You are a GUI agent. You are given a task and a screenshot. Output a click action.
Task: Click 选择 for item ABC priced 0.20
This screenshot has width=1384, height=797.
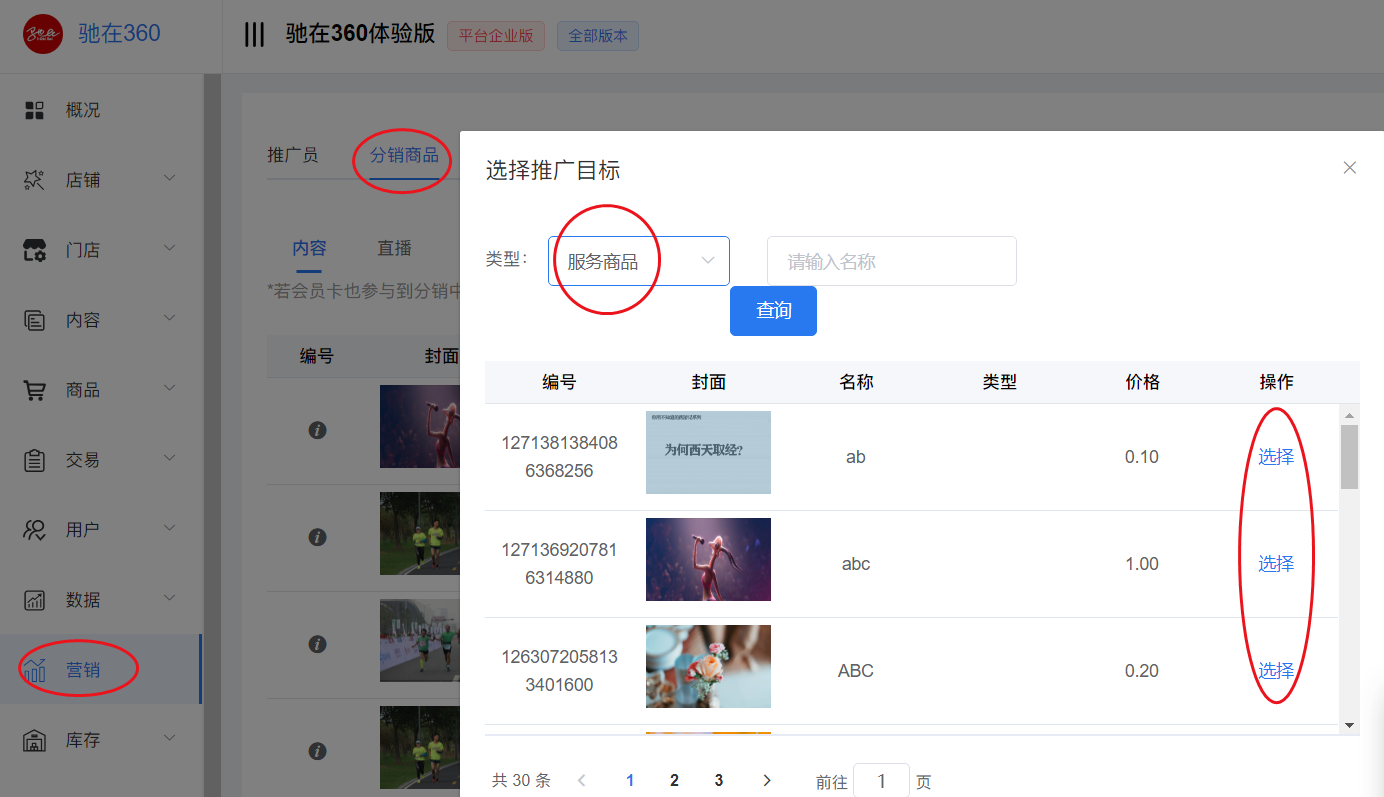[x=1276, y=671]
